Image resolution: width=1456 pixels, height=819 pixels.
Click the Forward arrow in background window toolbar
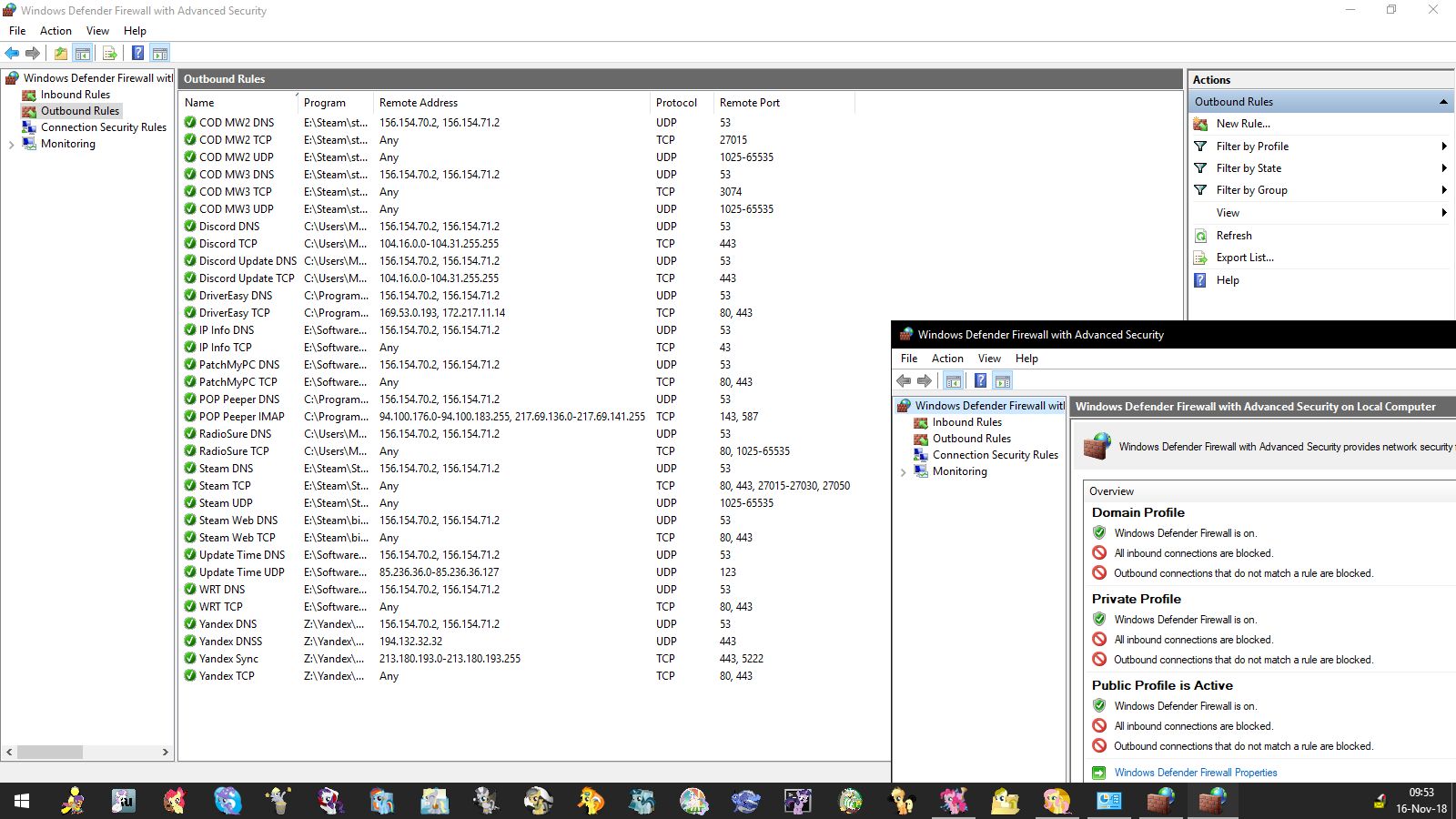point(33,53)
